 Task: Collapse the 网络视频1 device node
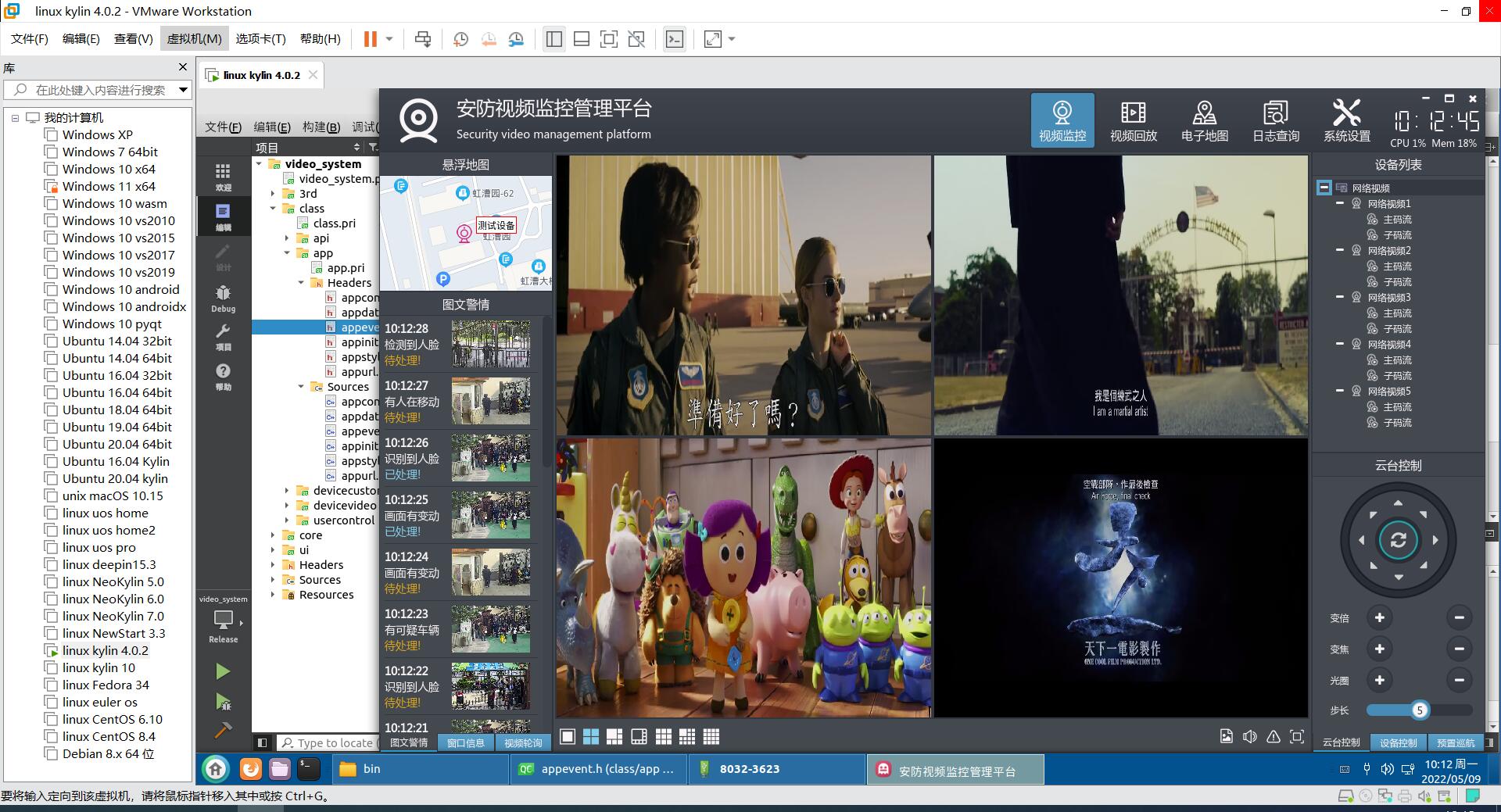(1340, 203)
